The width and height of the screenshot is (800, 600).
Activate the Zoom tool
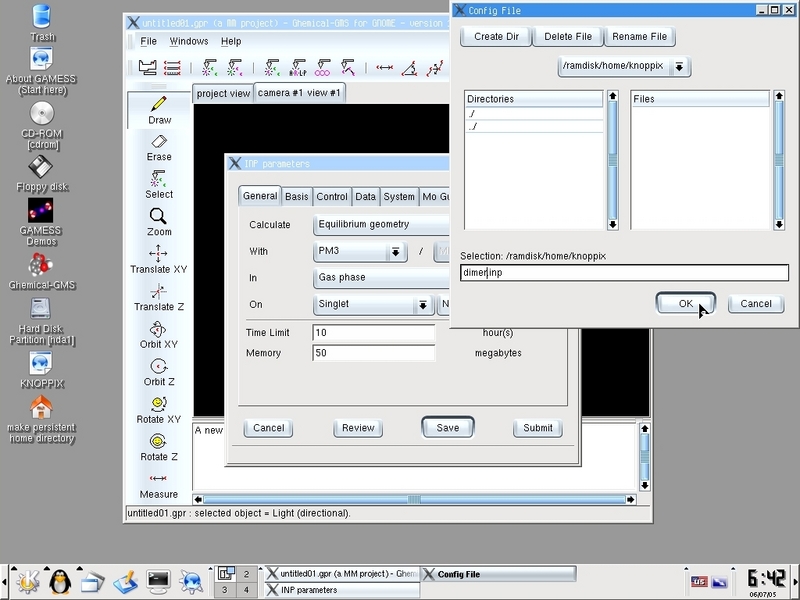click(159, 221)
